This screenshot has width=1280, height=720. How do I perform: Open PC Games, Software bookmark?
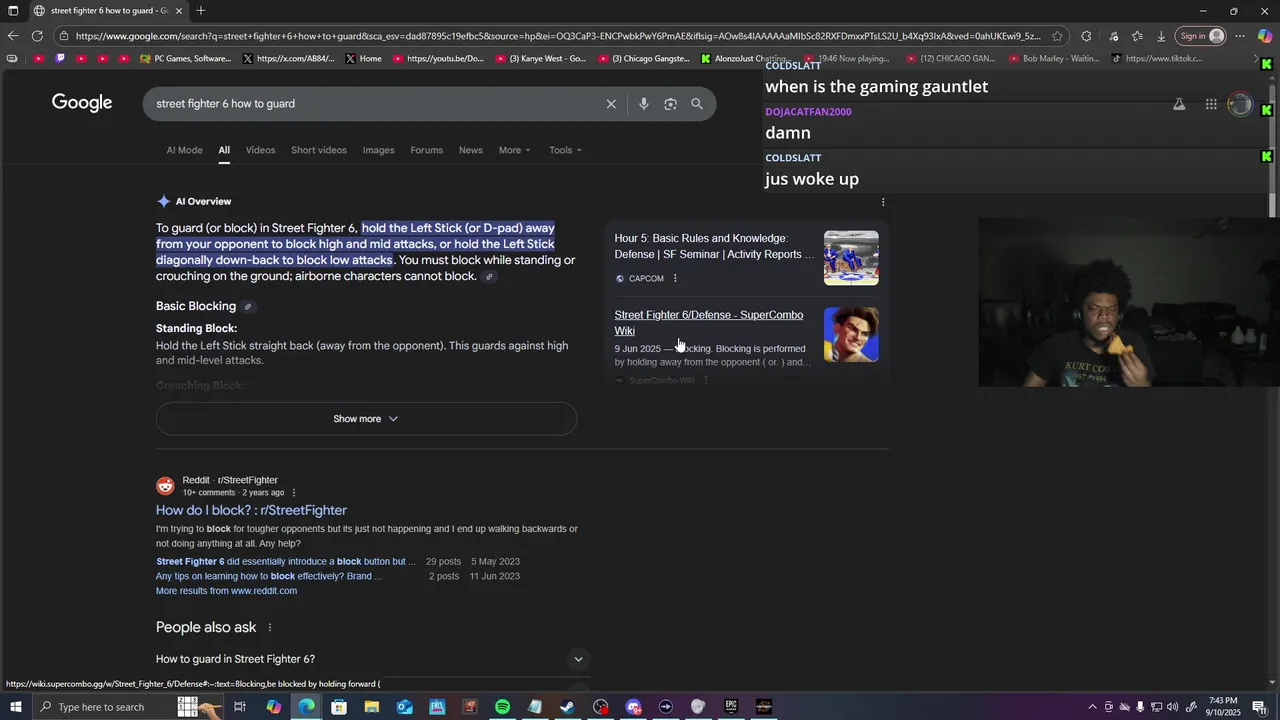click(x=186, y=59)
